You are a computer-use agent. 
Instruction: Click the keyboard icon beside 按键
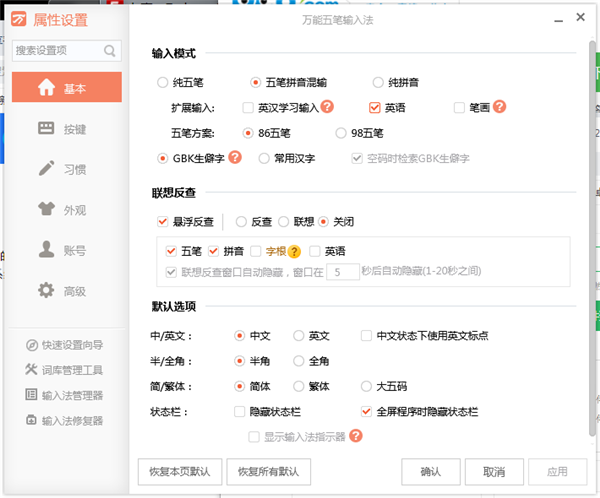click(x=46, y=128)
